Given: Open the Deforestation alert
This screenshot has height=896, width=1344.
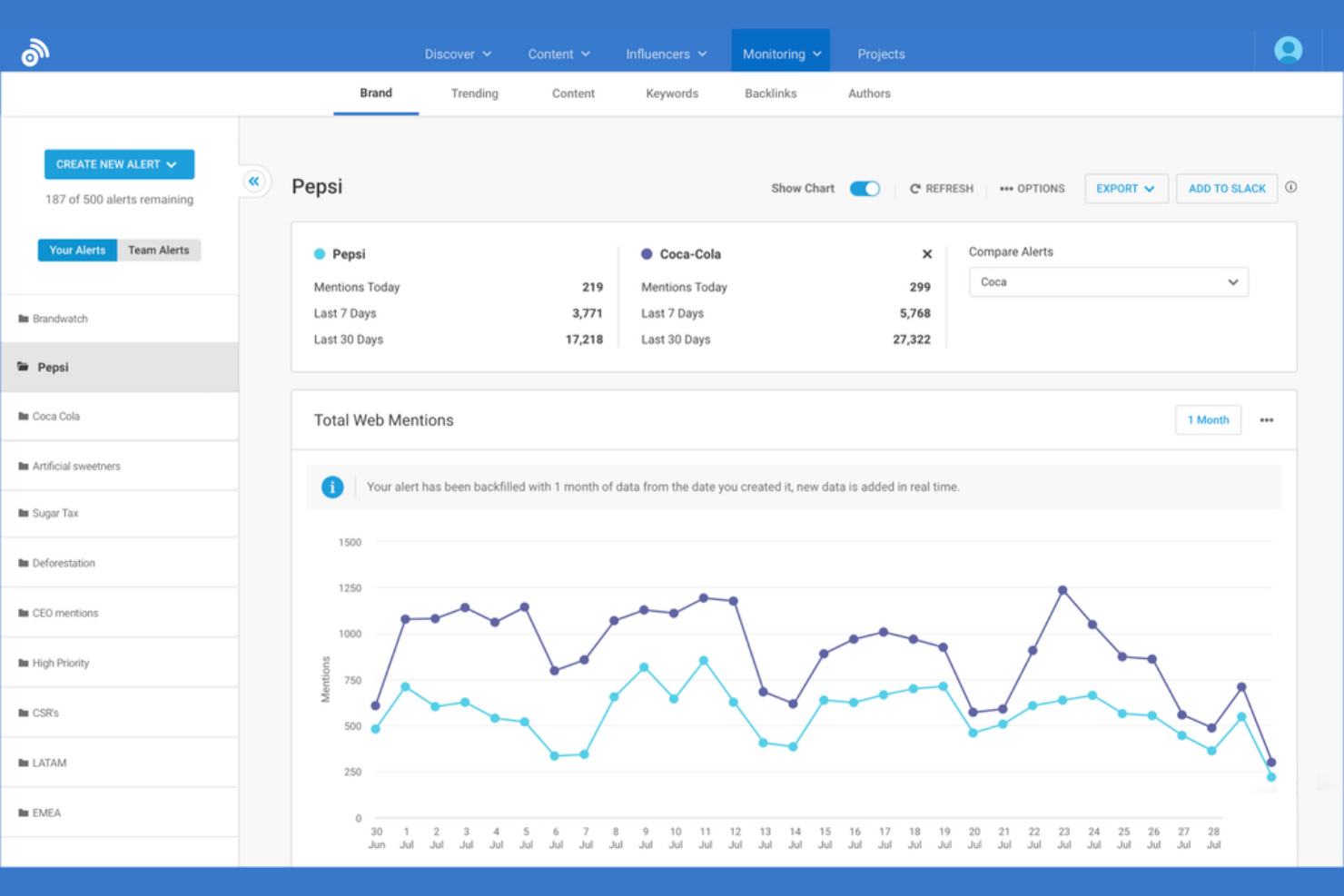Looking at the screenshot, I should pyautogui.click(x=119, y=563).
